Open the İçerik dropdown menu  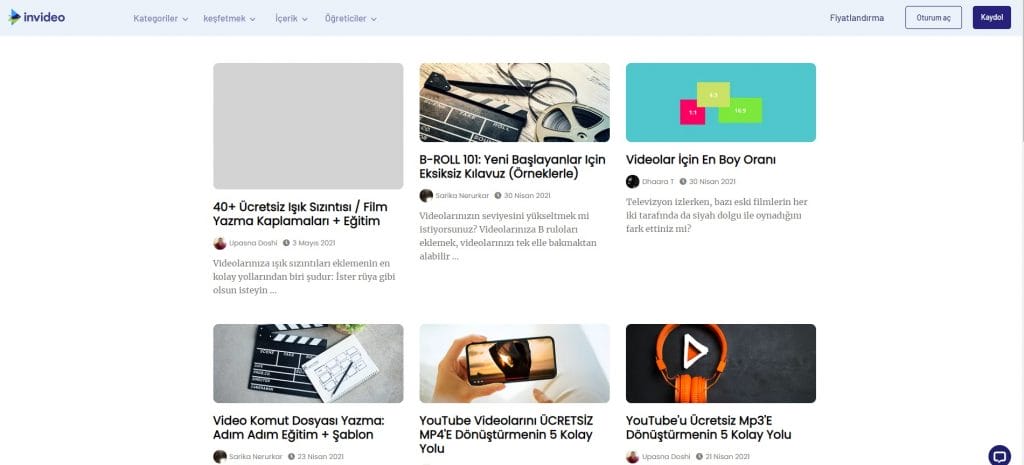291,18
